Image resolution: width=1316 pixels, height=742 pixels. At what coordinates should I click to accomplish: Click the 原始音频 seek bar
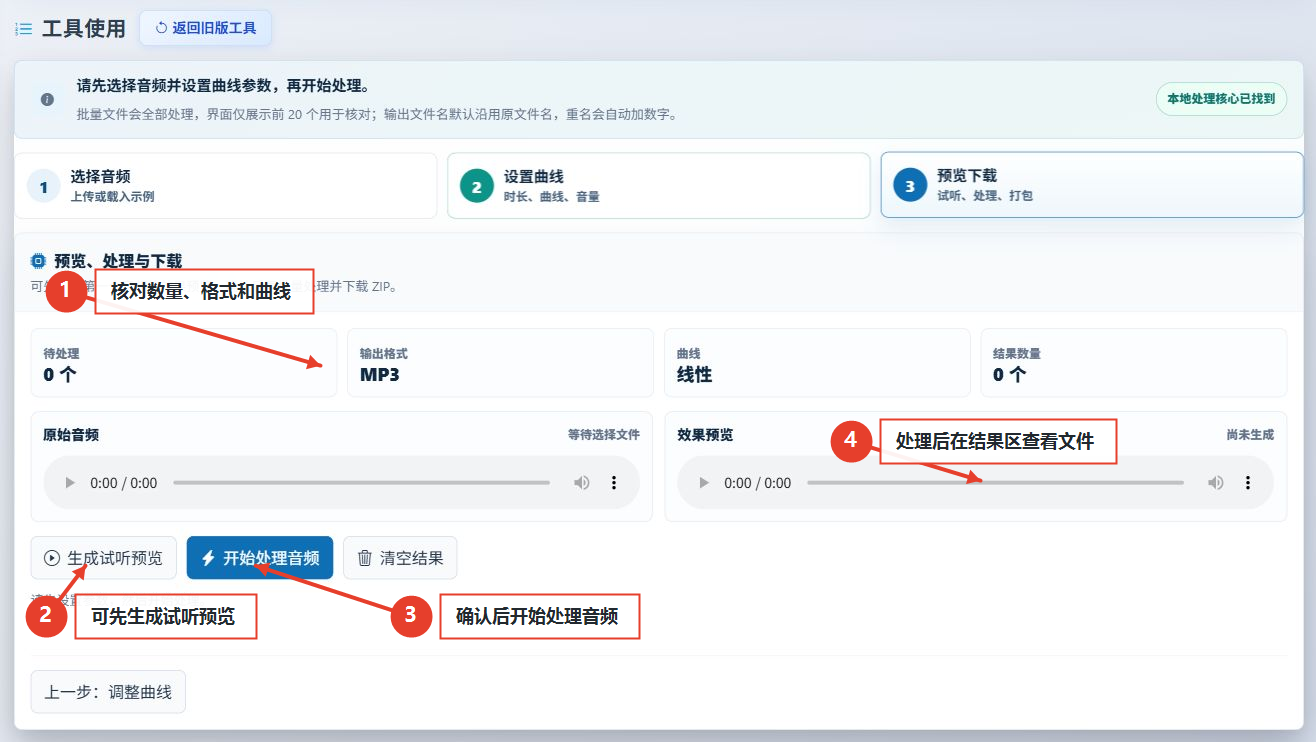coord(361,483)
